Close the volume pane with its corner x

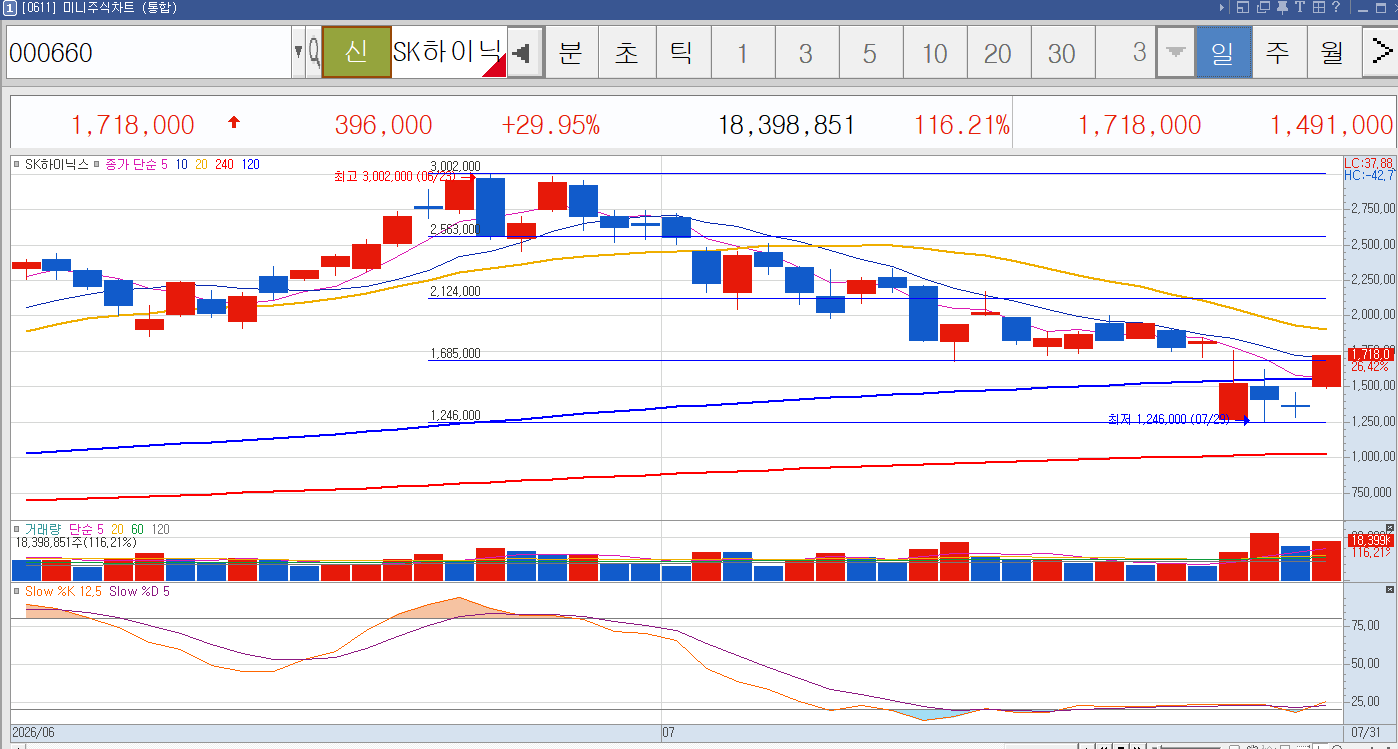click(1389, 527)
